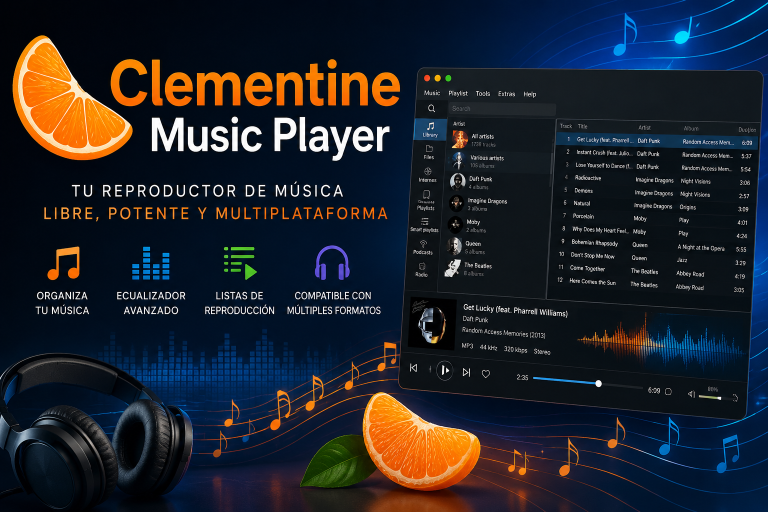Sort by the Title column header
The image size is (768, 512).
[582, 126]
